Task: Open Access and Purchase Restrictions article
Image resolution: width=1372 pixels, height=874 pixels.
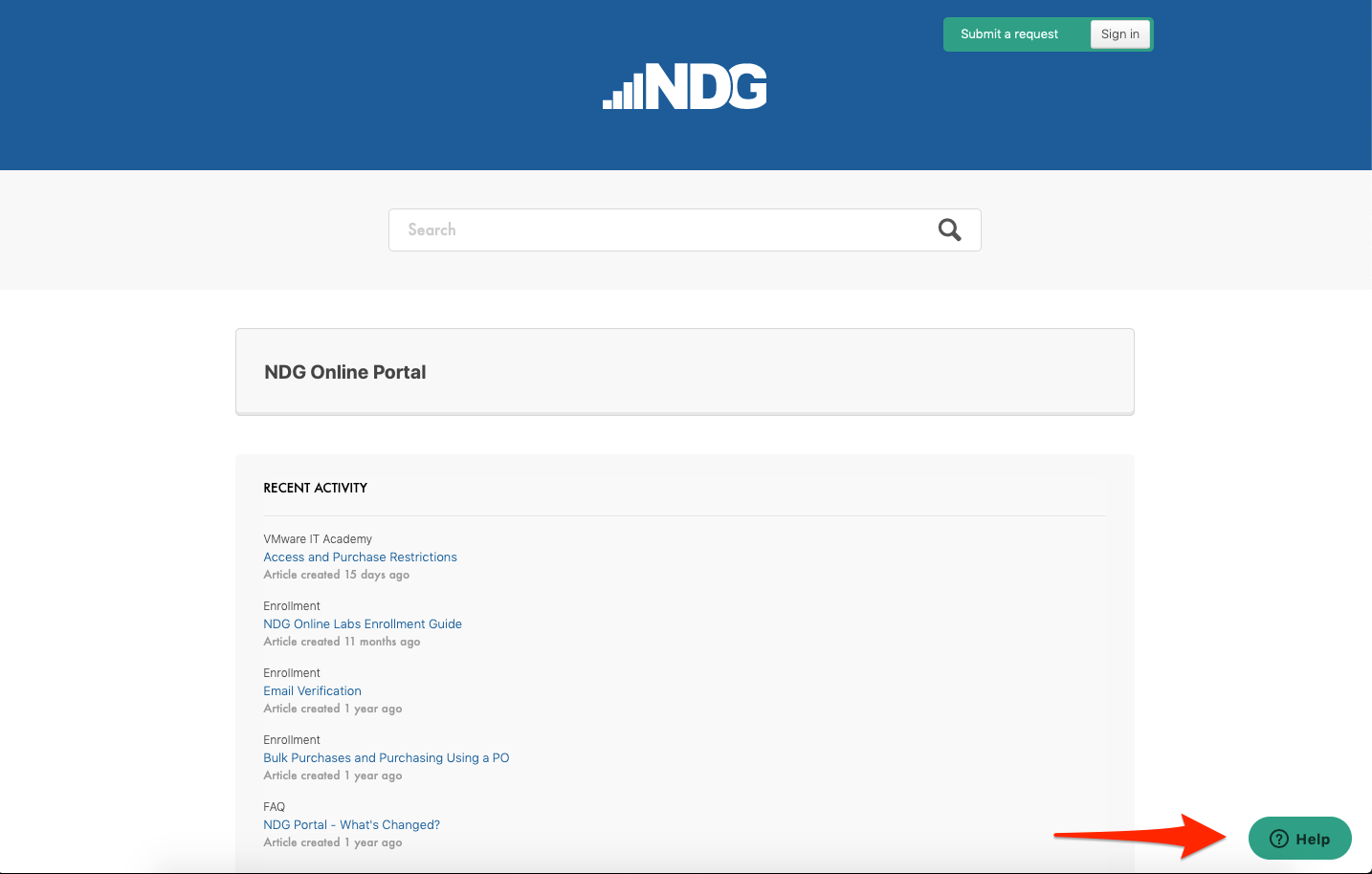Action: pyautogui.click(x=360, y=557)
